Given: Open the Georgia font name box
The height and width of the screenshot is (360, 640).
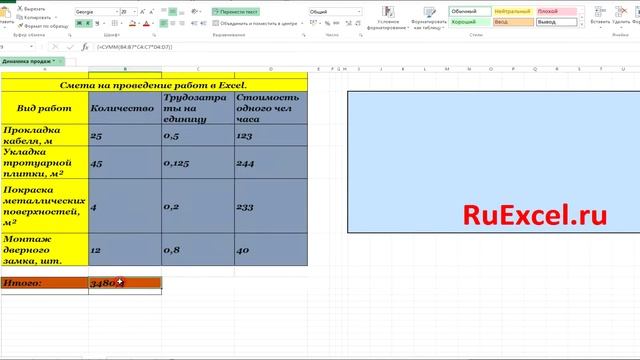Looking at the screenshot, I should pyautogui.click(x=97, y=12).
